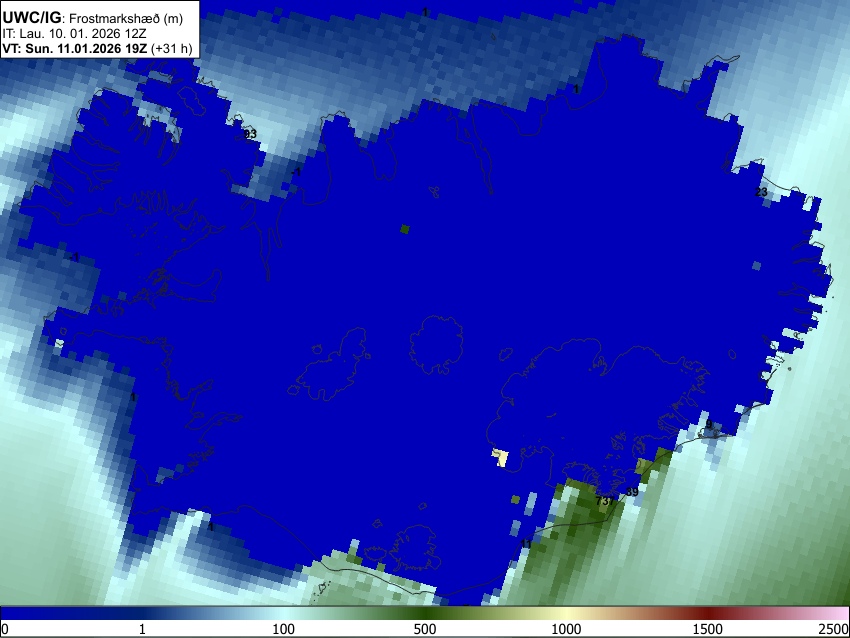
Task: Click the Frostmarkshæð (m) title text
Action: pyautogui.click(x=126, y=18)
